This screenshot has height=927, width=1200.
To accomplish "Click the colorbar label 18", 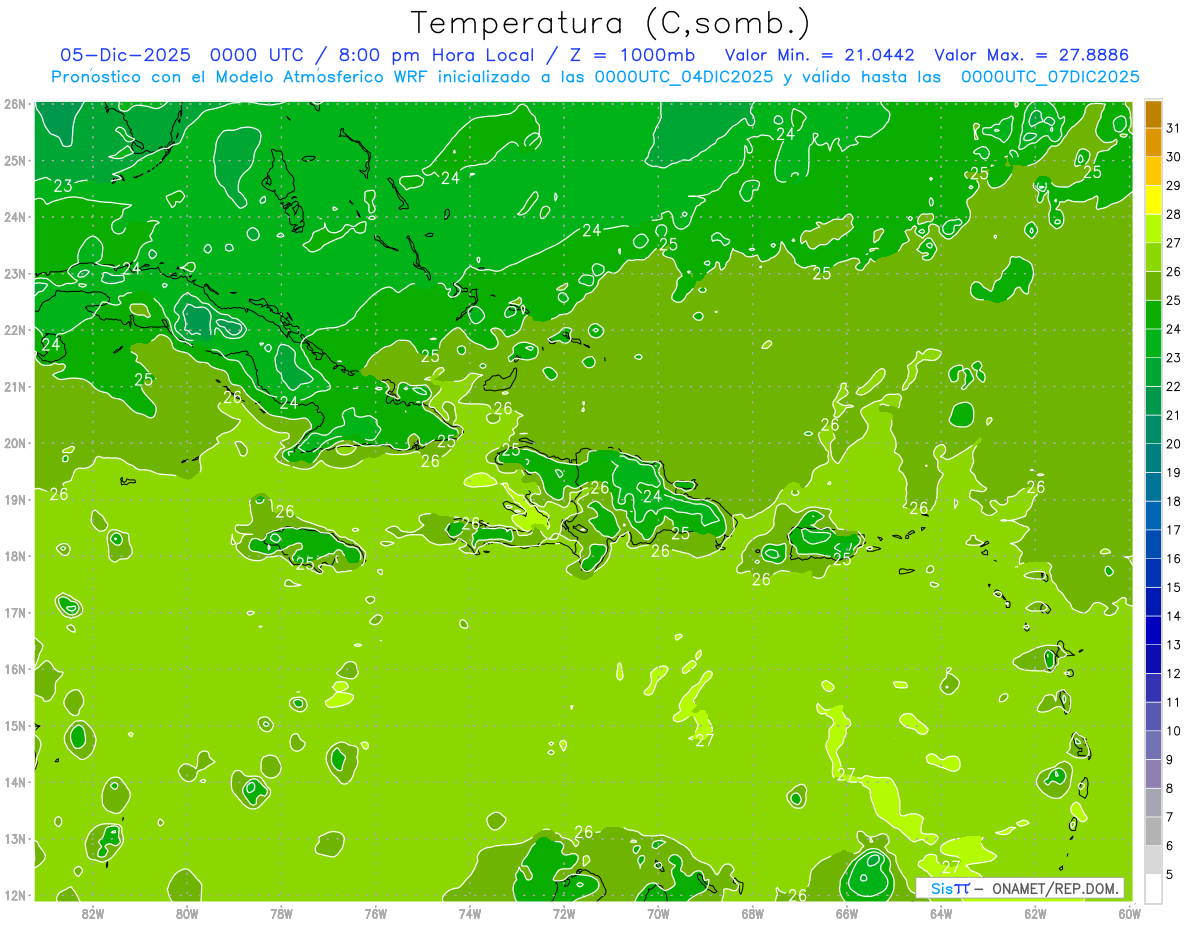I will pos(1173,501).
